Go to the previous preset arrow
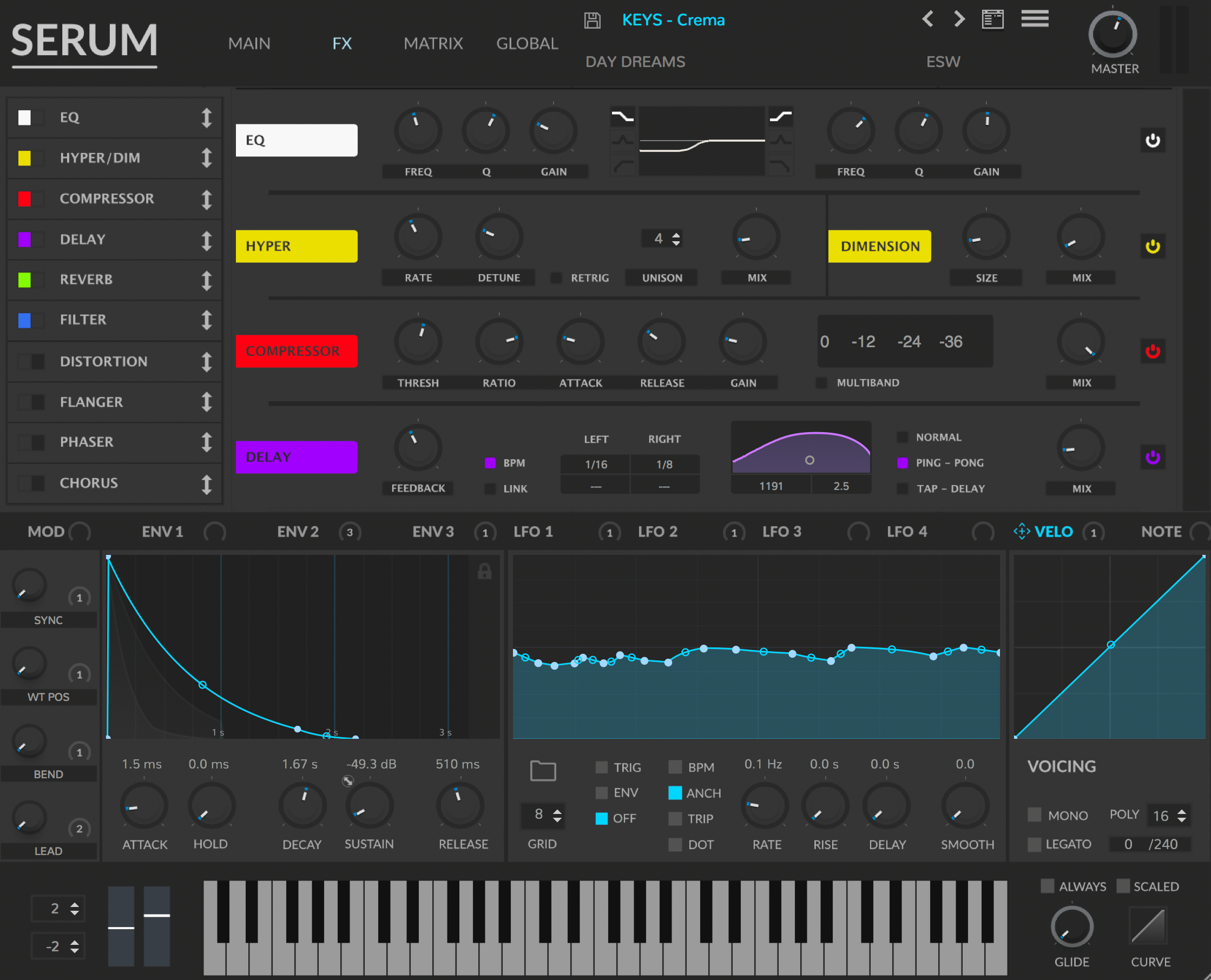 coord(927,19)
